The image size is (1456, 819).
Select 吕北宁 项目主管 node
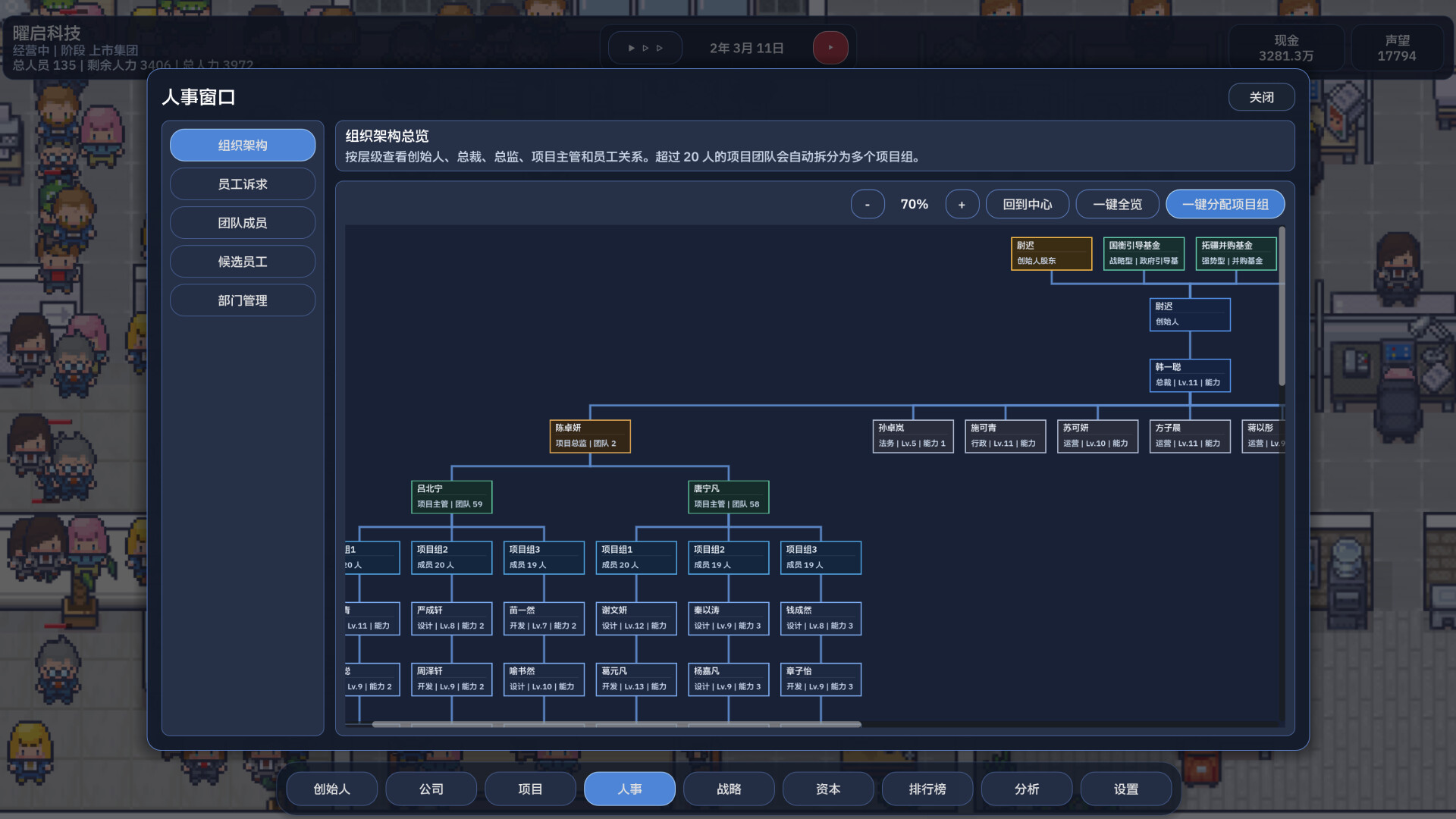click(x=451, y=497)
